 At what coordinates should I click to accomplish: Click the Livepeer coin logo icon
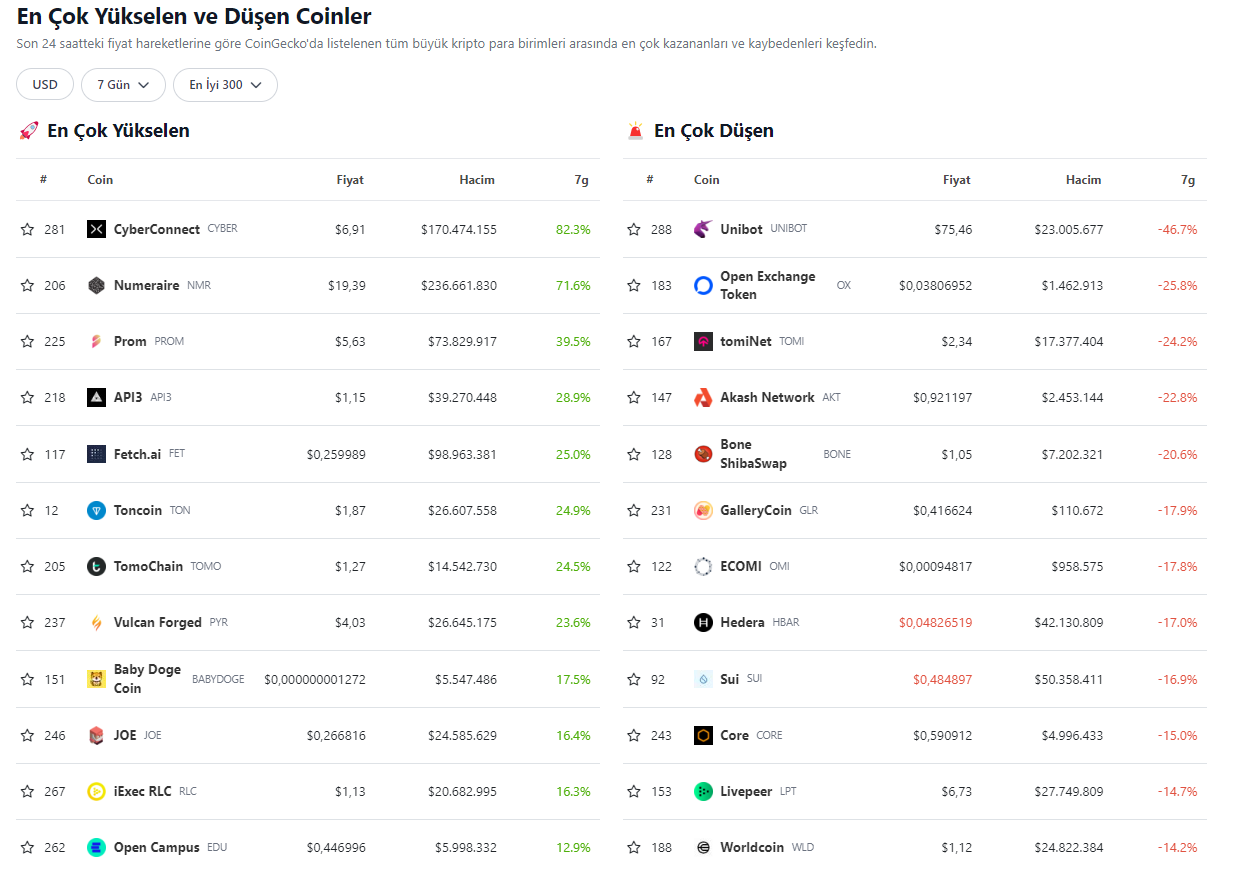tap(703, 792)
